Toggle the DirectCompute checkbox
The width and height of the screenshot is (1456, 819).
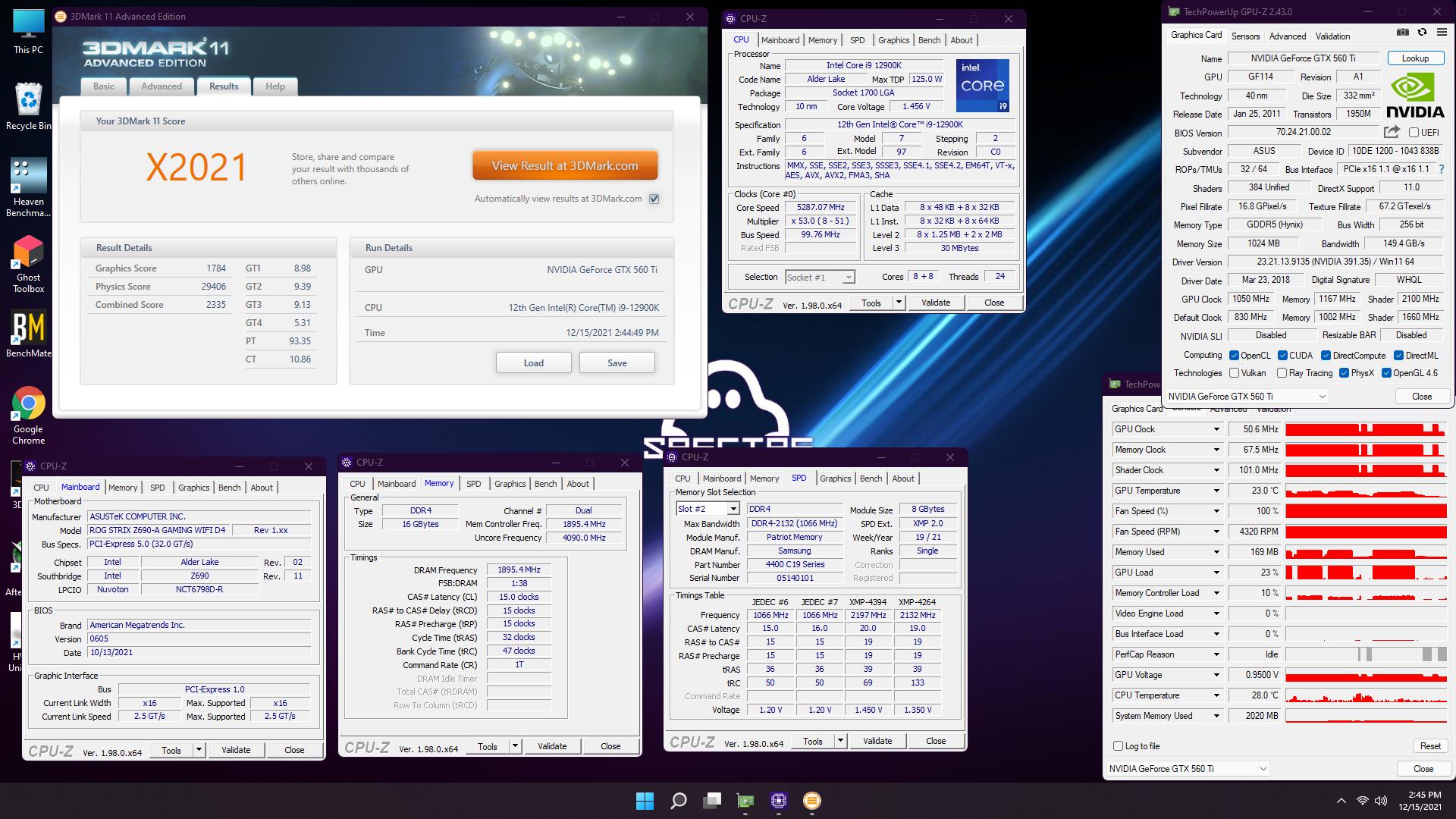(x=1326, y=356)
